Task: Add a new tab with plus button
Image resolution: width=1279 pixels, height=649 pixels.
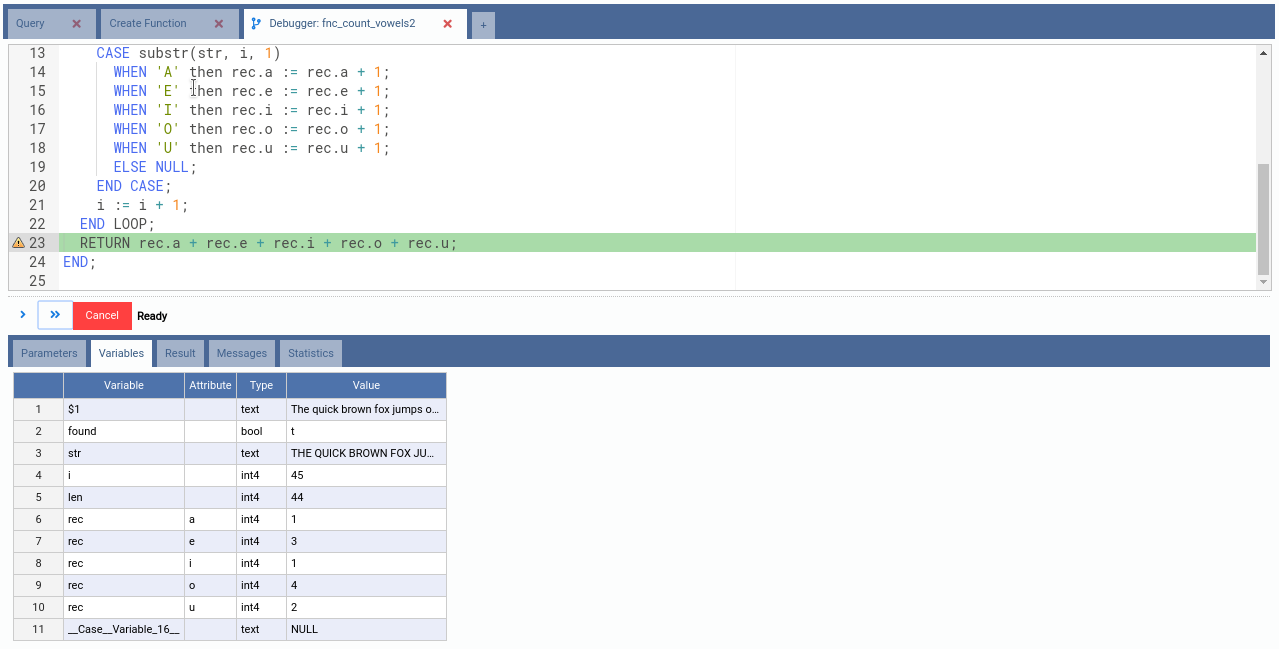Action: pyautogui.click(x=483, y=25)
